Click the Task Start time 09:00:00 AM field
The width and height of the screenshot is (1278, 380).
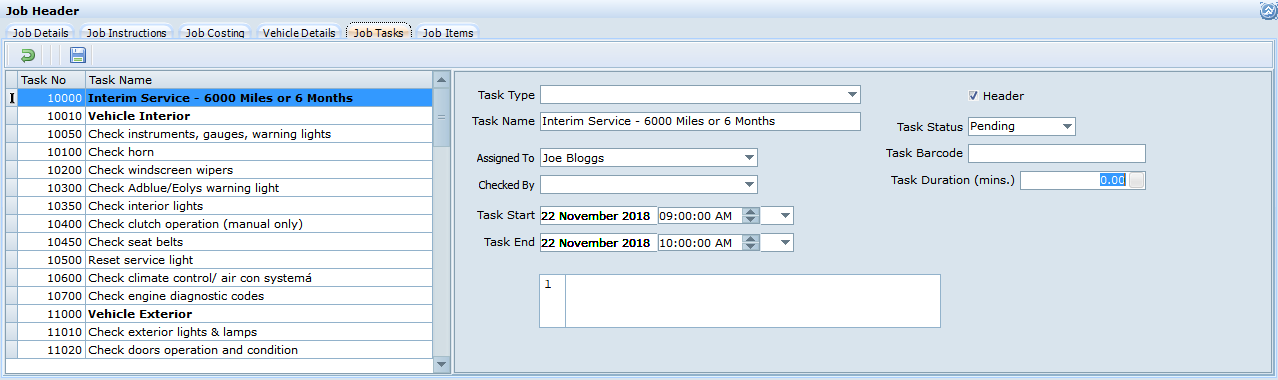(701, 216)
